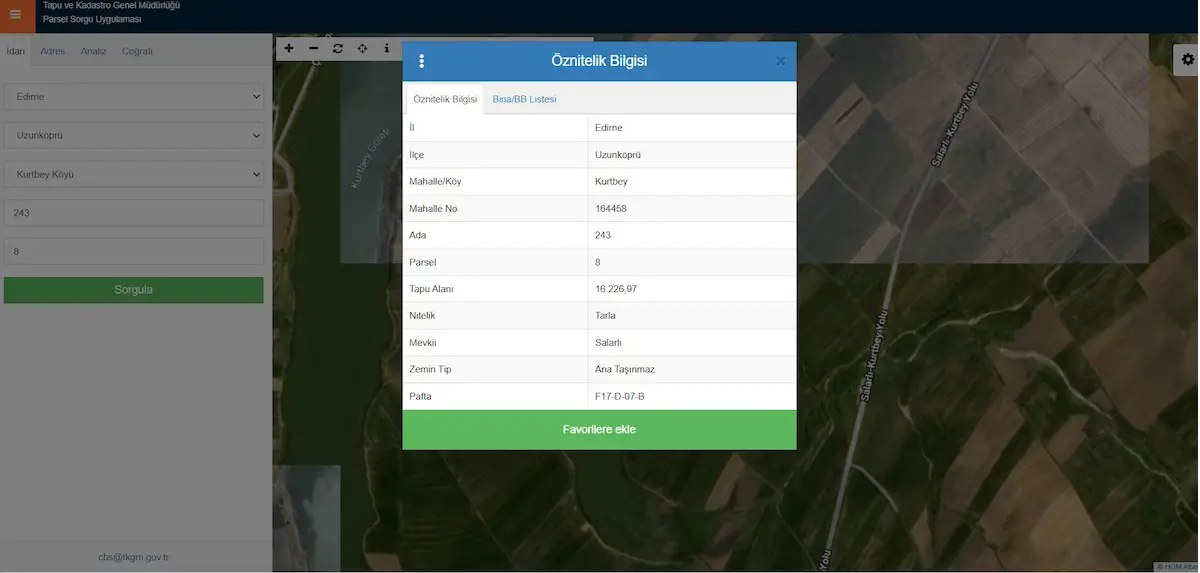Open the Edirne province dropdown
Screen dimensions: 1200x573
tap(134, 97)
